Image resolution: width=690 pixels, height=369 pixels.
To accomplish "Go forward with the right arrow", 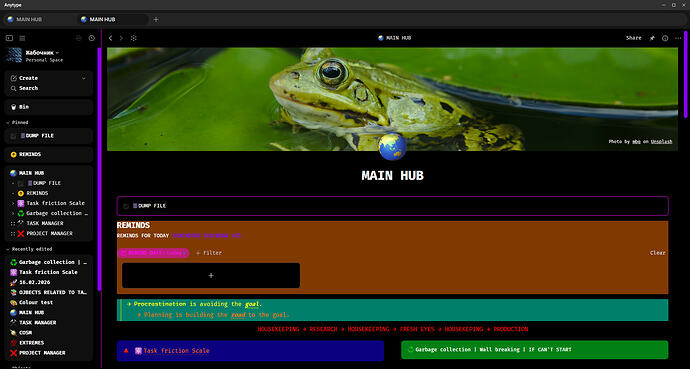I will tap(121, 38).
